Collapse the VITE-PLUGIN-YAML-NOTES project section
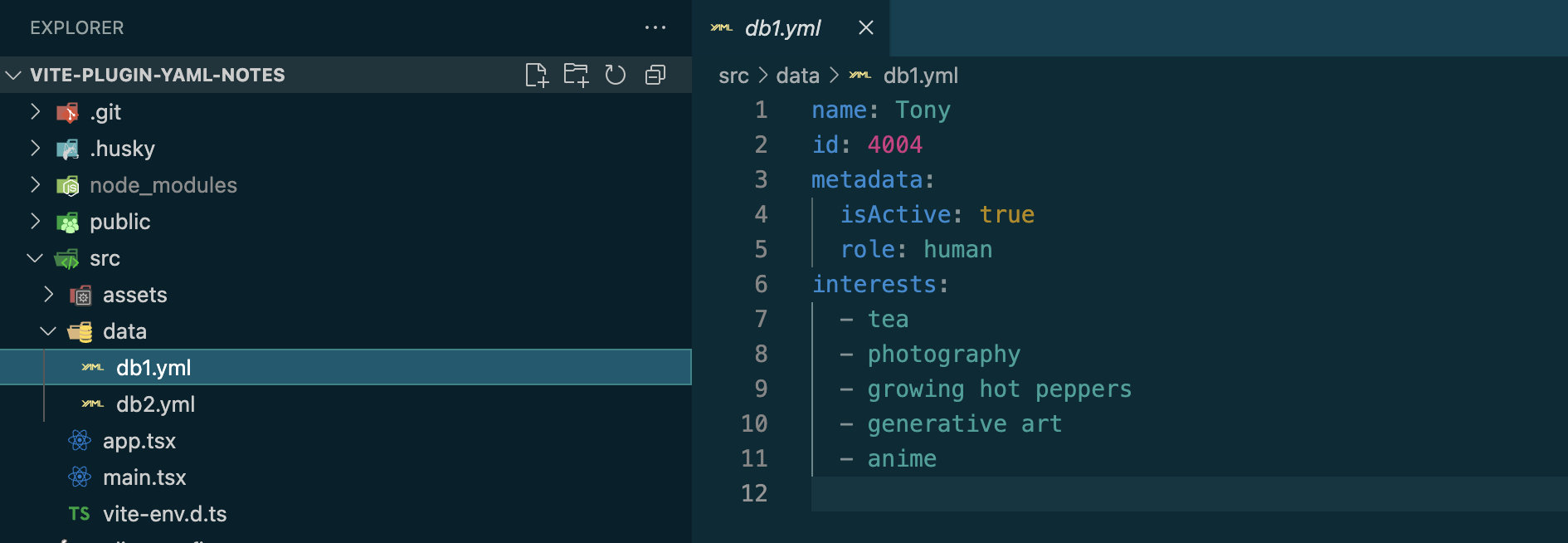This screenshot has height=543, width=1568. click(x=14, y=76)
